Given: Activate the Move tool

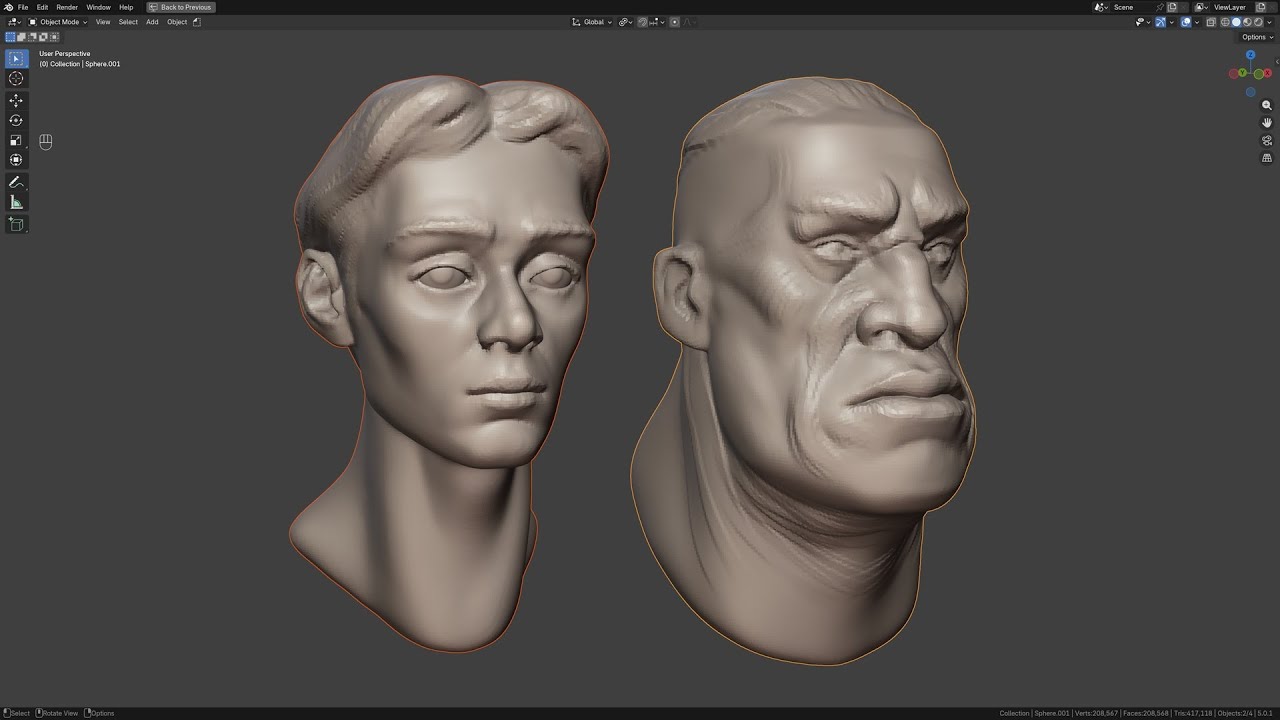Looking at the screenshot, I should coord(16,101).
